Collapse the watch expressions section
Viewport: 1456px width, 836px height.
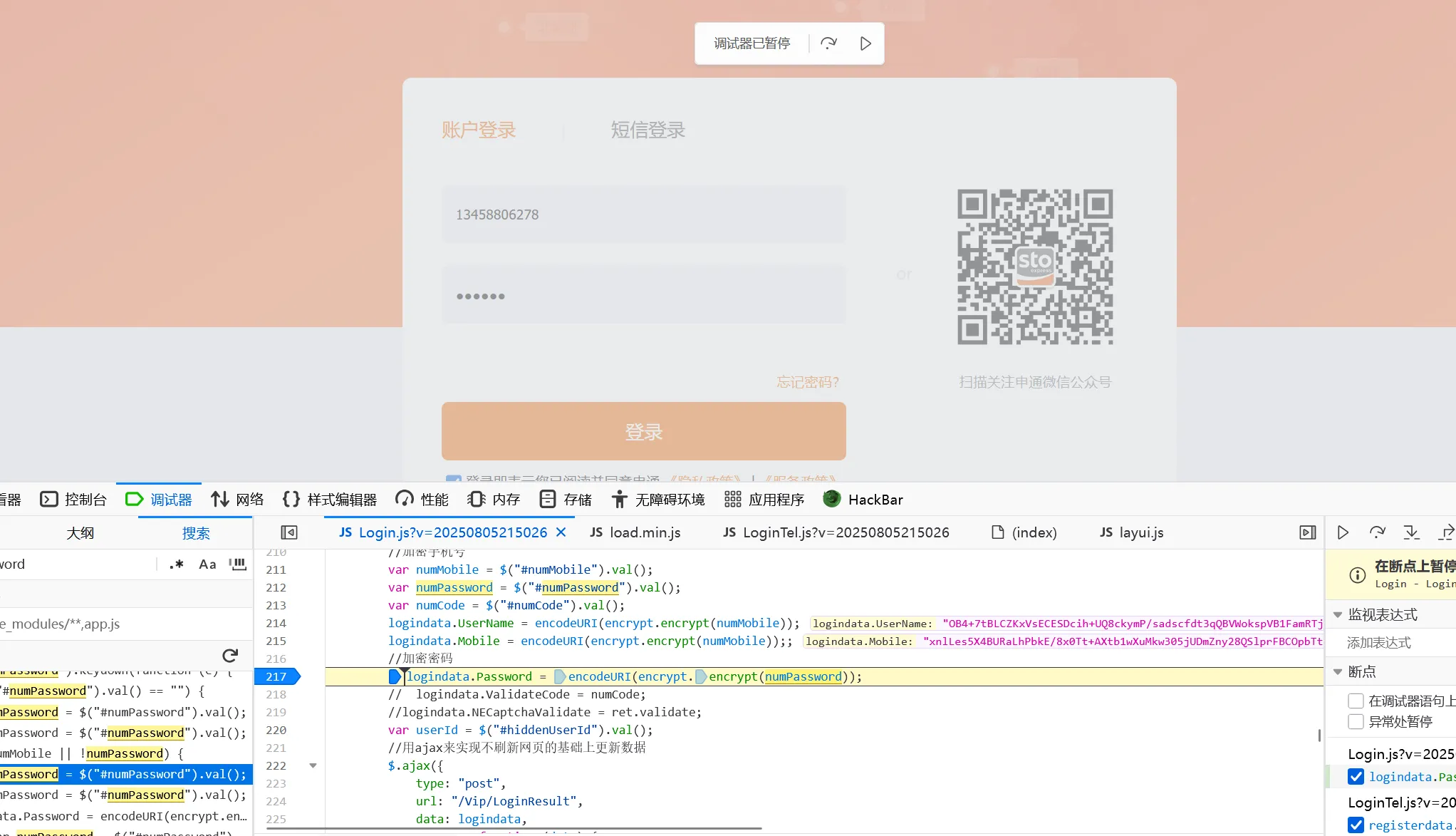(1338, 614)
